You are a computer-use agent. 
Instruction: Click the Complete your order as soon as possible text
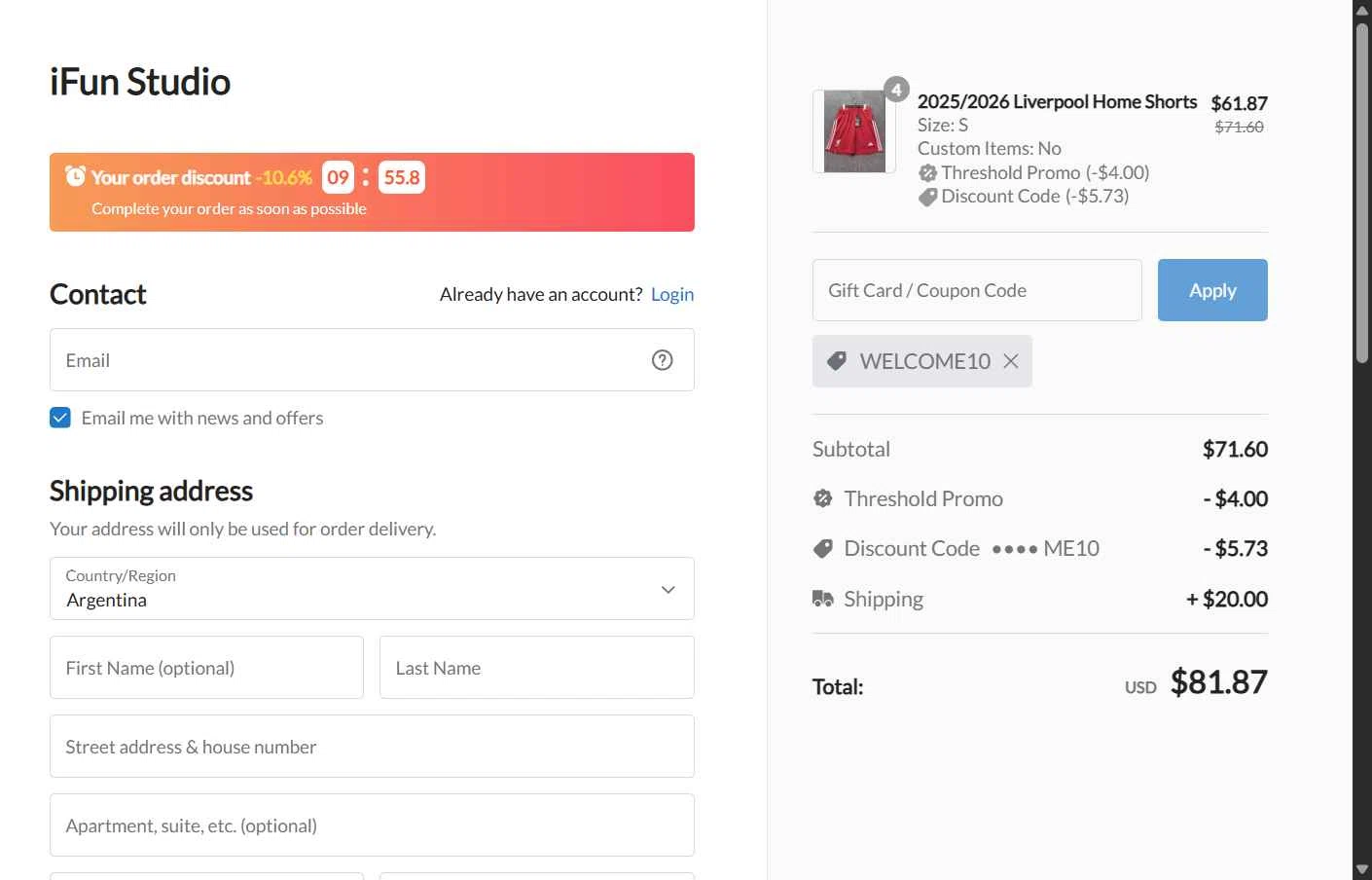pyautogui.click(x=229, y=208)
